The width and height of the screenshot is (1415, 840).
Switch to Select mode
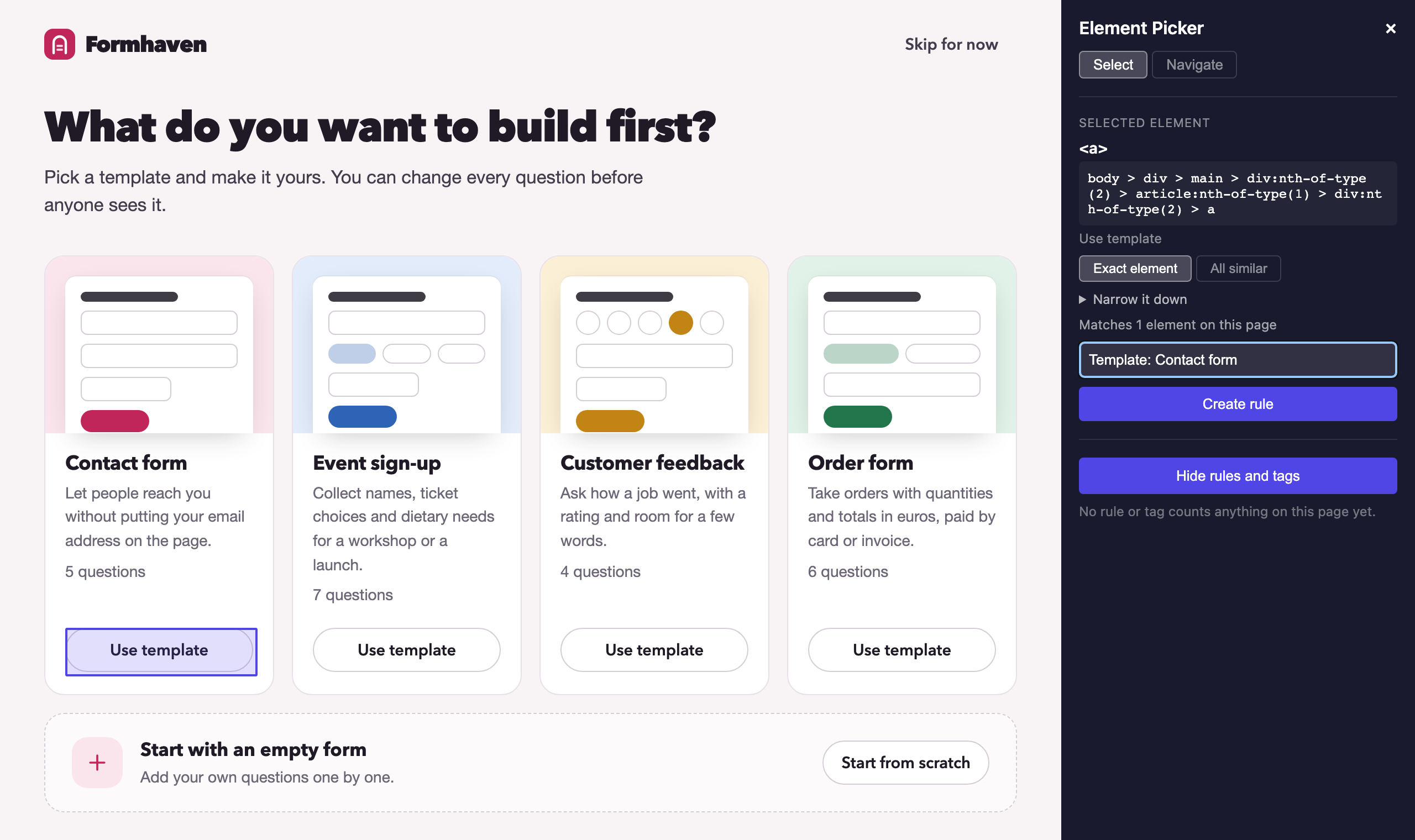[1113, 65]
